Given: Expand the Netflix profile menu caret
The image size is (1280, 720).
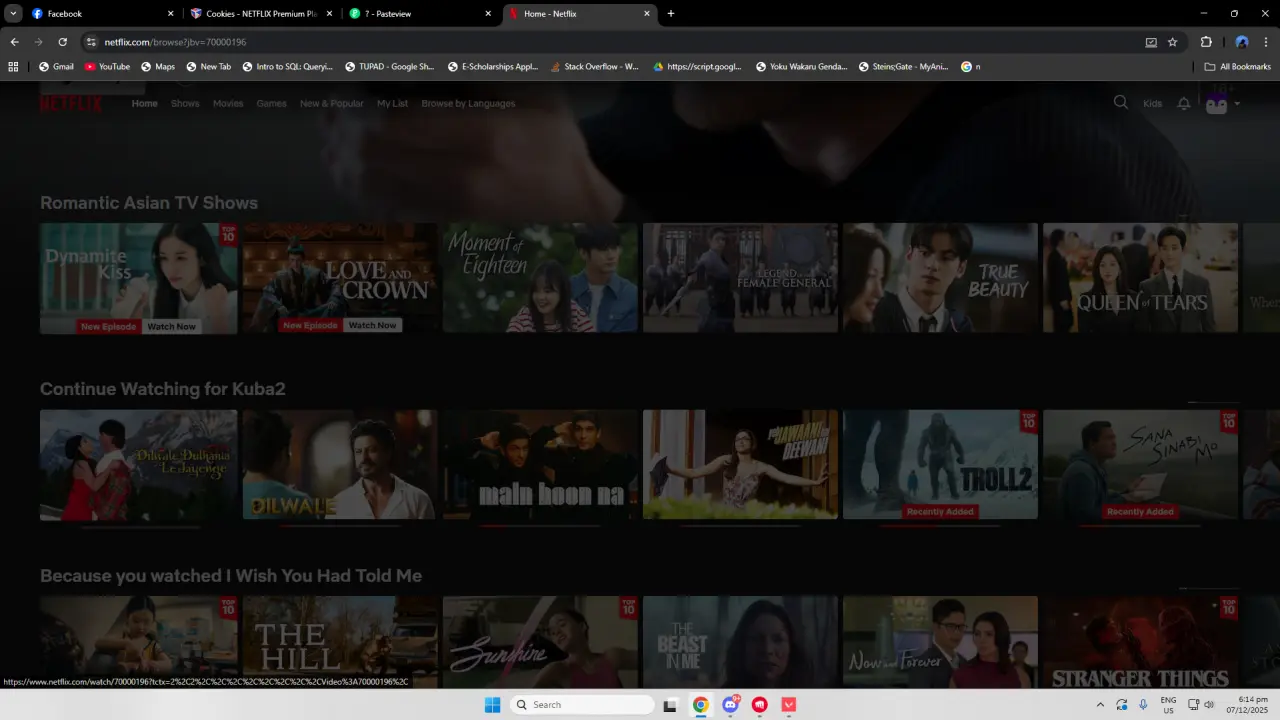Looking at the screenshot, I should click(x=1237, y=103).
